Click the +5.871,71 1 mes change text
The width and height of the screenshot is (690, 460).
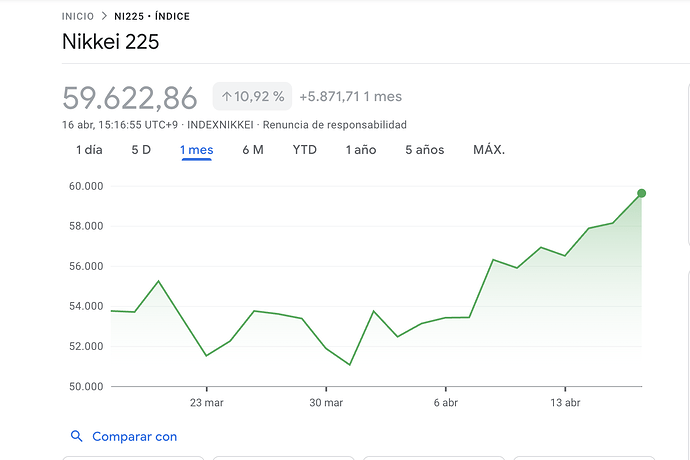(x=351, y=96)
